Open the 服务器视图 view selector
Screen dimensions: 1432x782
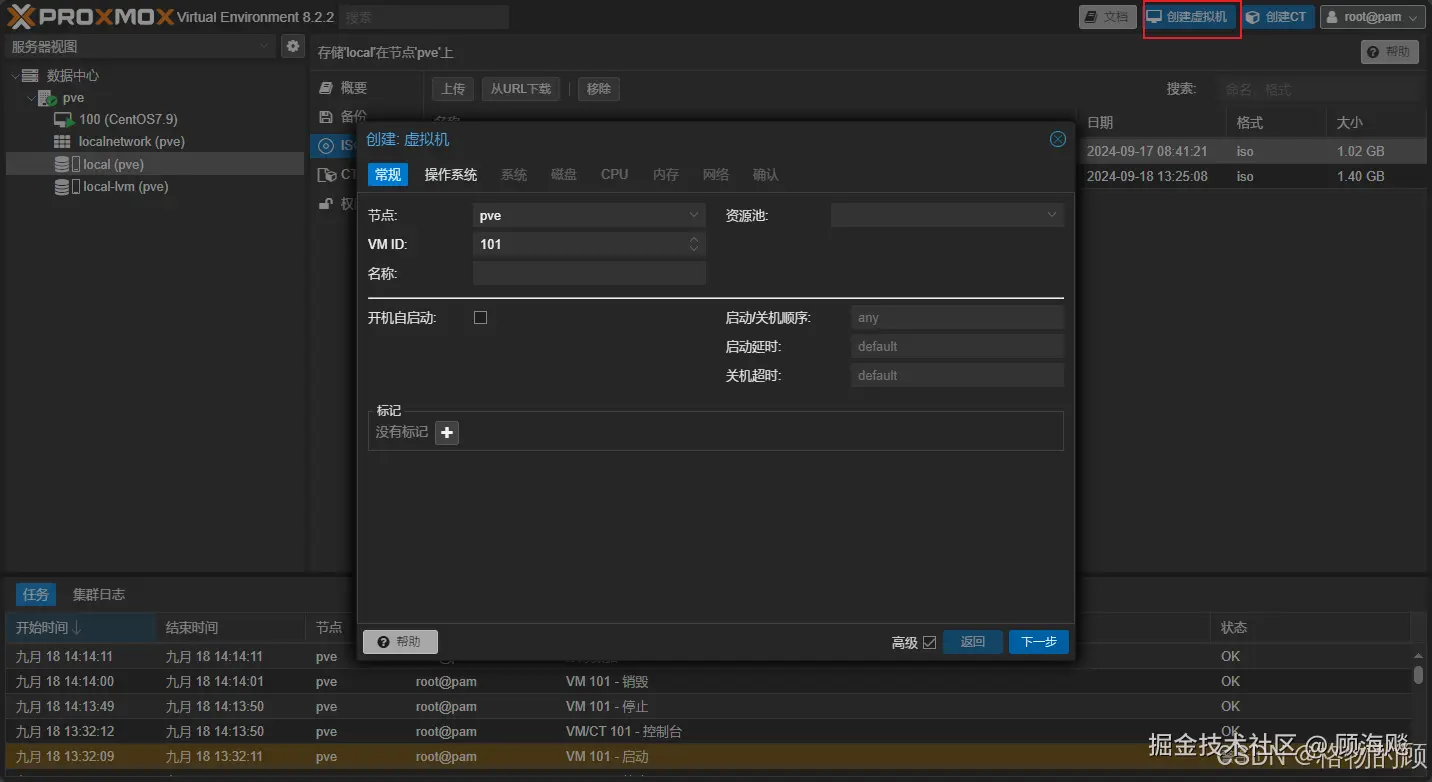coord(139,46)
